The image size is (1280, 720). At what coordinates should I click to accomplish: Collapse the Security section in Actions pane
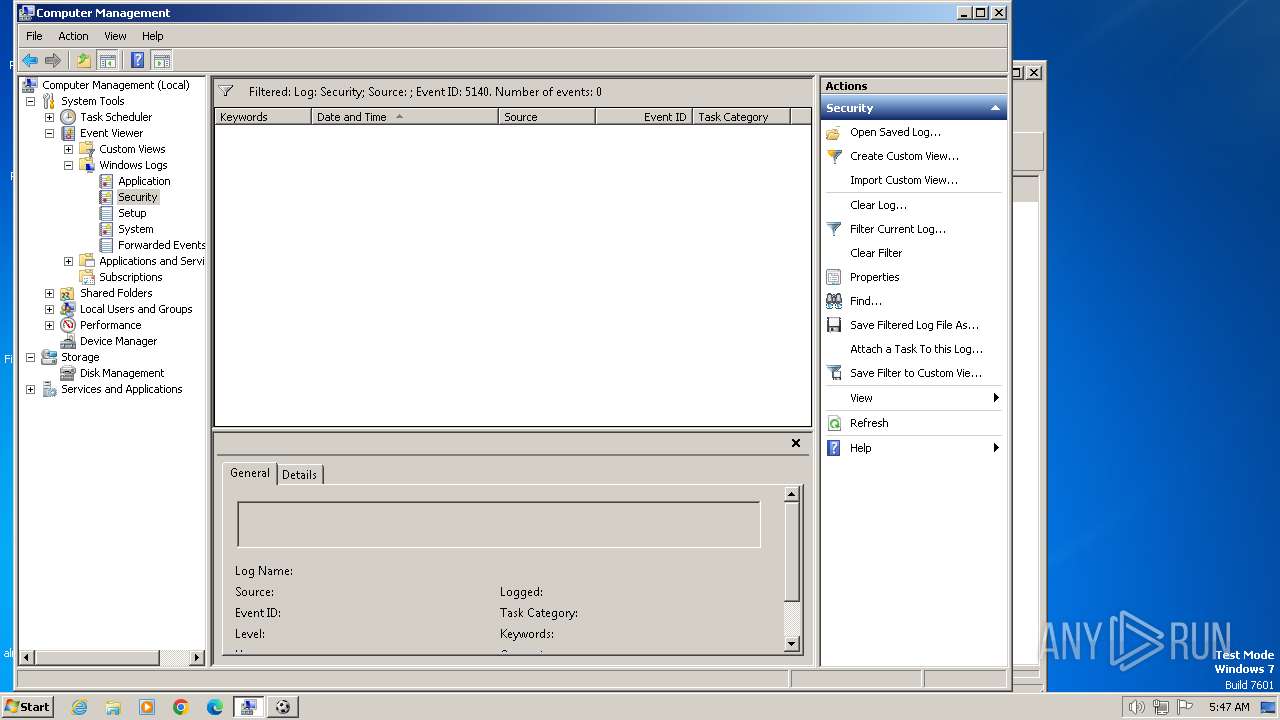tap(995, 108)
